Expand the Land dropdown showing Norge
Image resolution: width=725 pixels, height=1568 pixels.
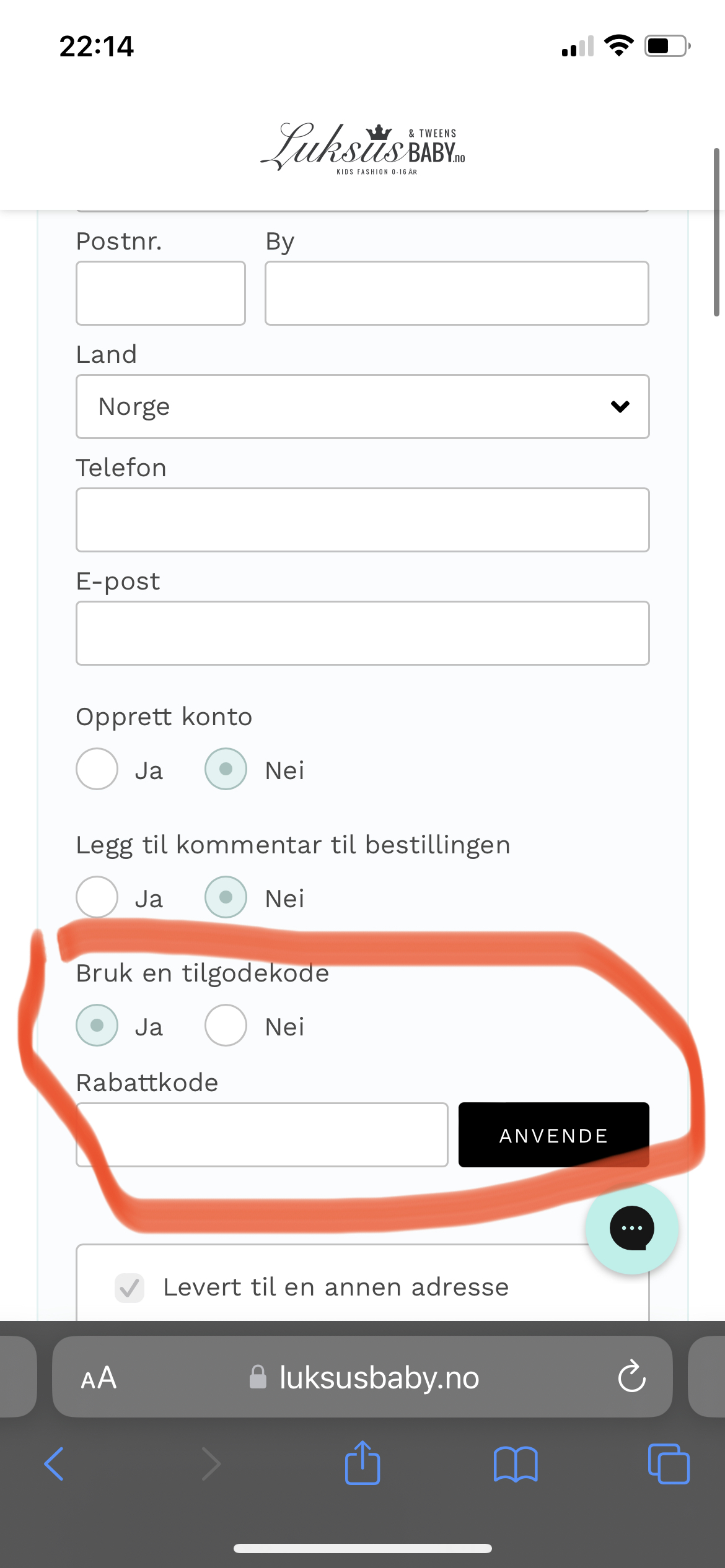pos(362,406)
